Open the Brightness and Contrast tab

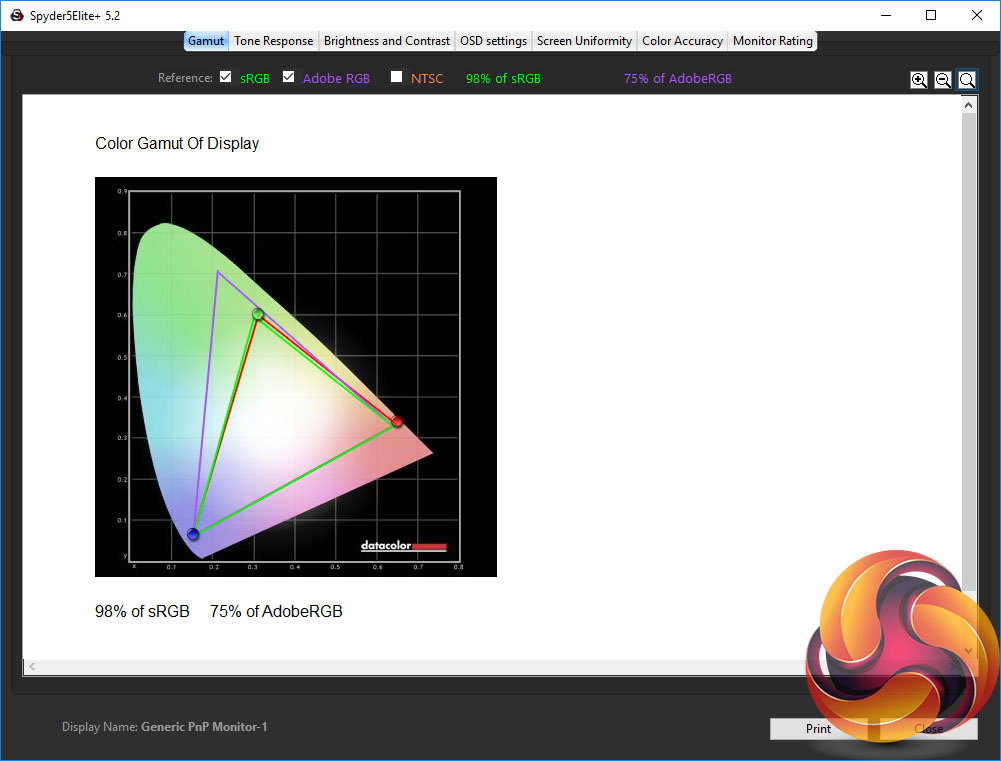pyautogui.click(x=386, y=41)
